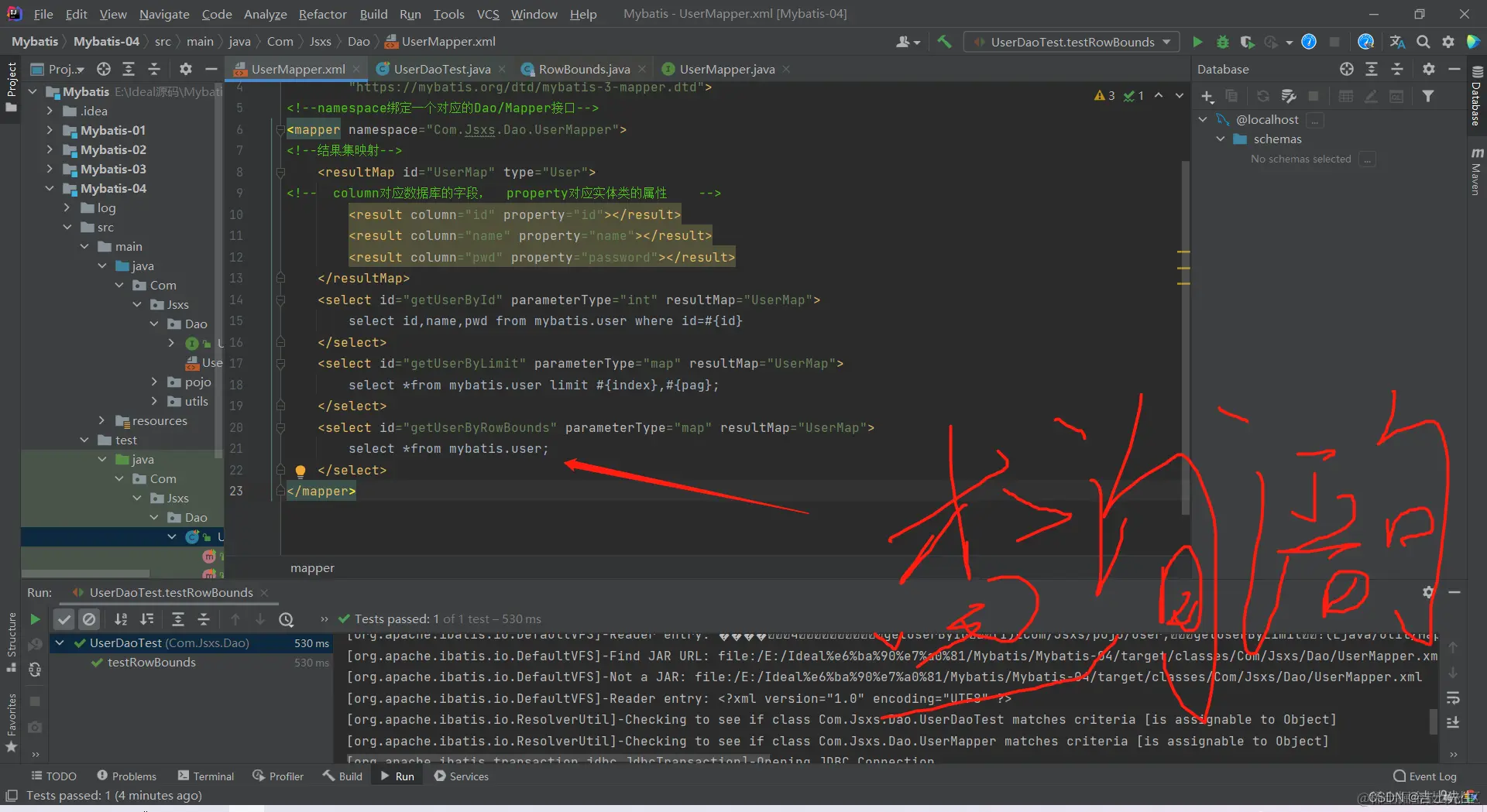Open the Terminal tool window

click(206, 776)
